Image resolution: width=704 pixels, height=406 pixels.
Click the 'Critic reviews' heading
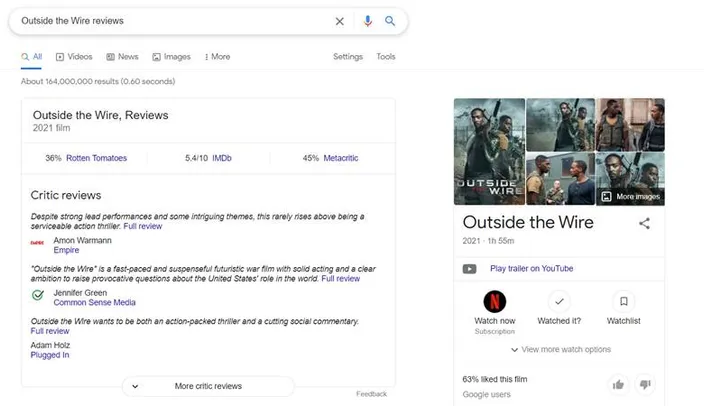tap(66, 195)
